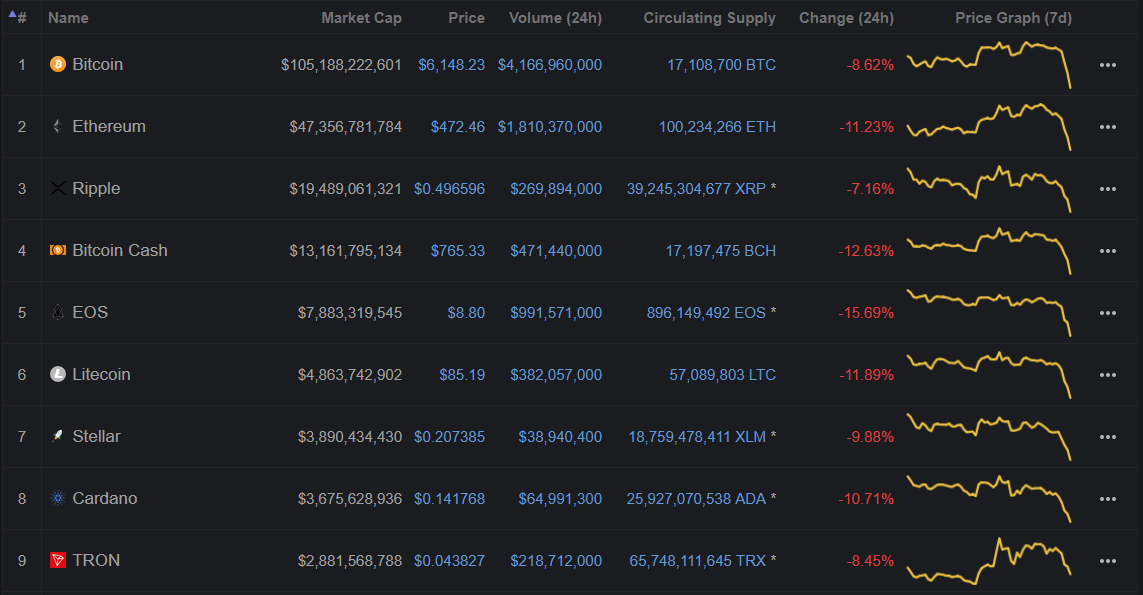The height and width of the screenshot is (595, 1143).
Task: Click EOS price $8.80
Action: pos(466,313)
